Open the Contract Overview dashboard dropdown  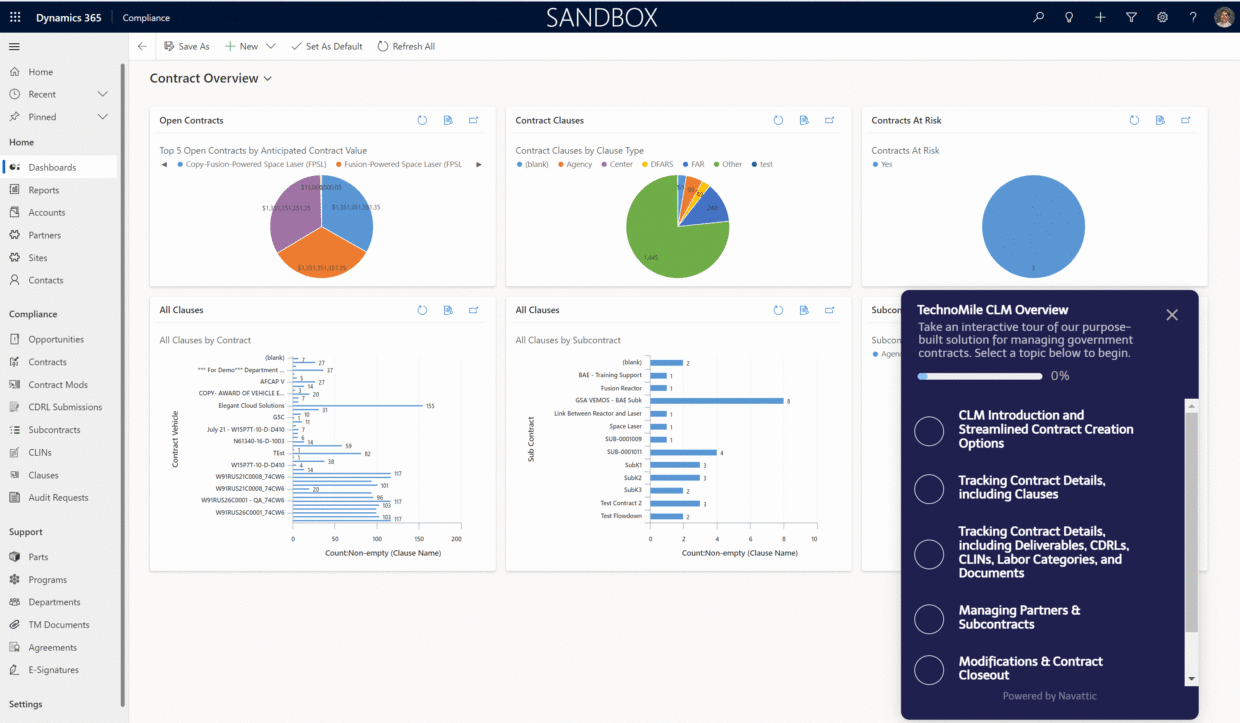click(268, 79)
